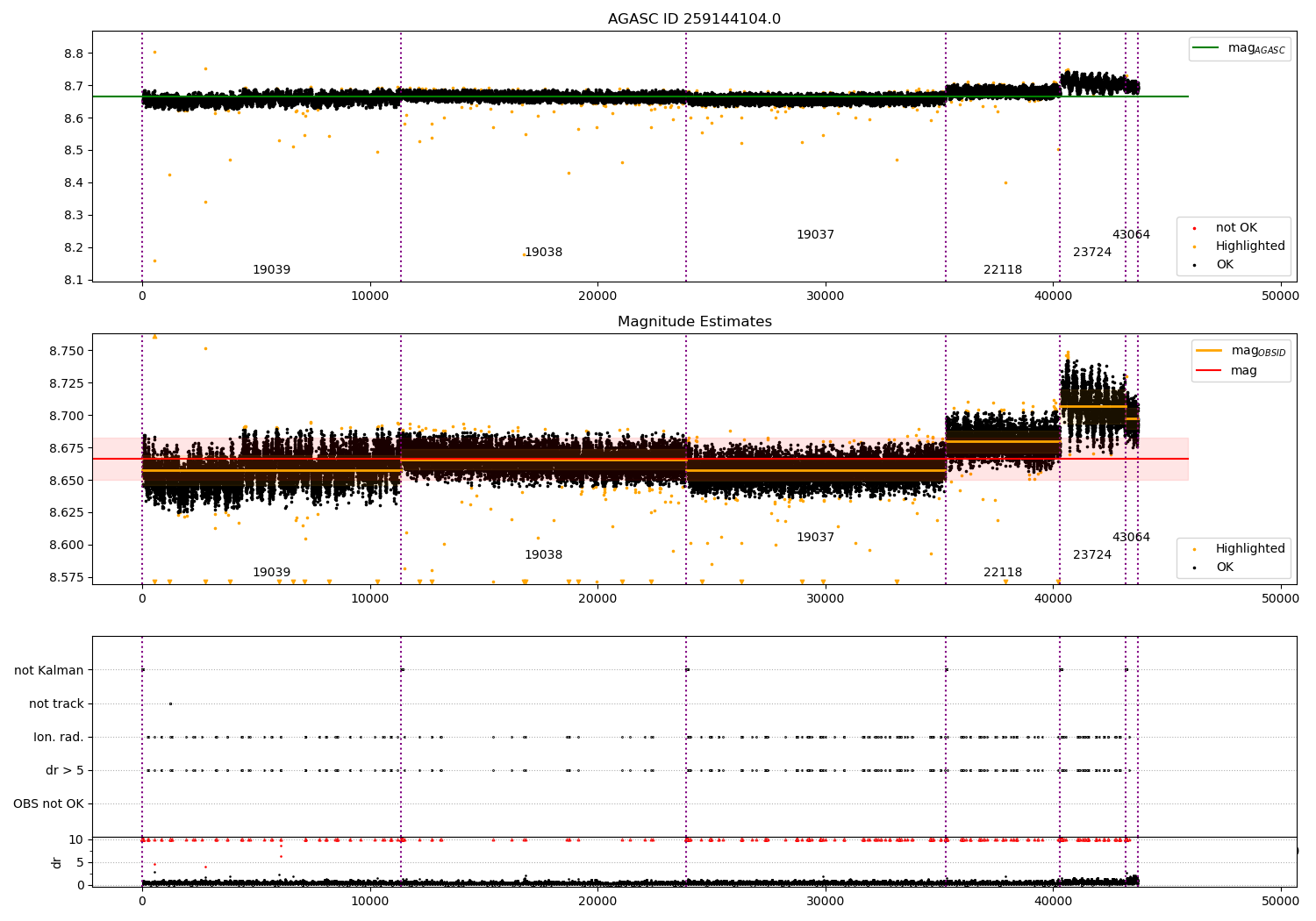The image size is (1316, 921).
Task: Click obsid 19038 in Magnitude Estimates plot
Action: [x=544, y=555]
